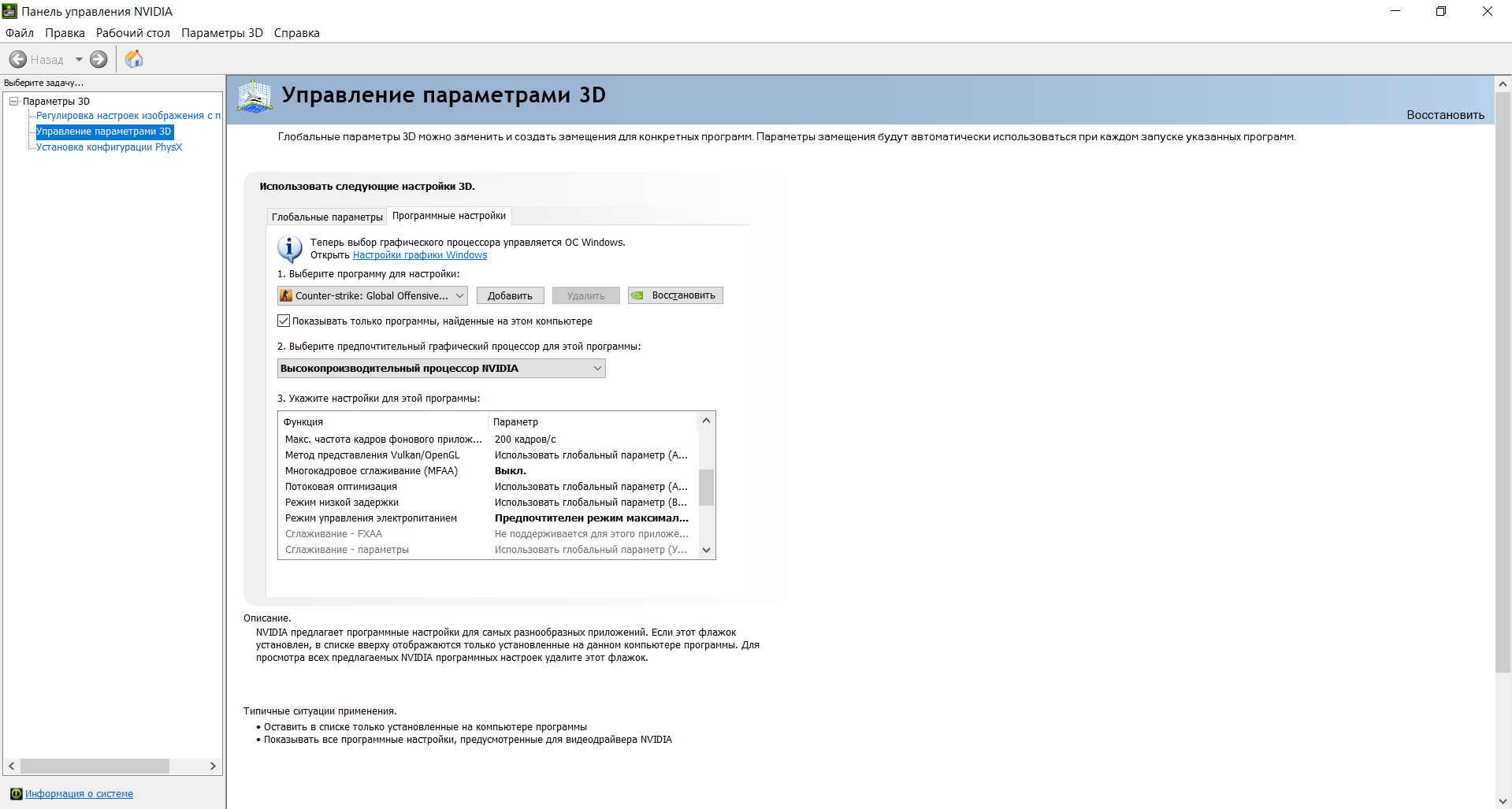Click the Counter-strike program icon in dropdown
The height and width of the screenshot is (809, 1512).
[x=287, y=295]
